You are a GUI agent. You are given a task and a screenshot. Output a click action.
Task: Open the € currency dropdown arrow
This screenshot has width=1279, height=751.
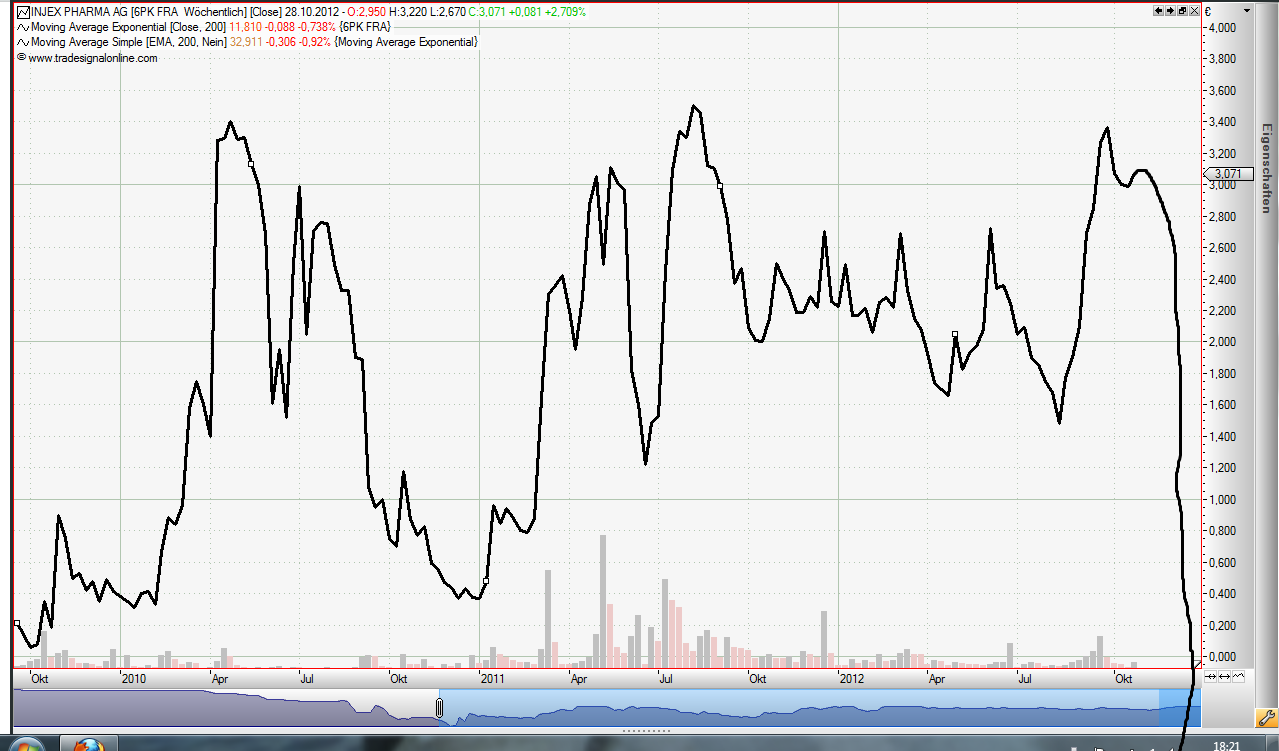[1247, 11]
